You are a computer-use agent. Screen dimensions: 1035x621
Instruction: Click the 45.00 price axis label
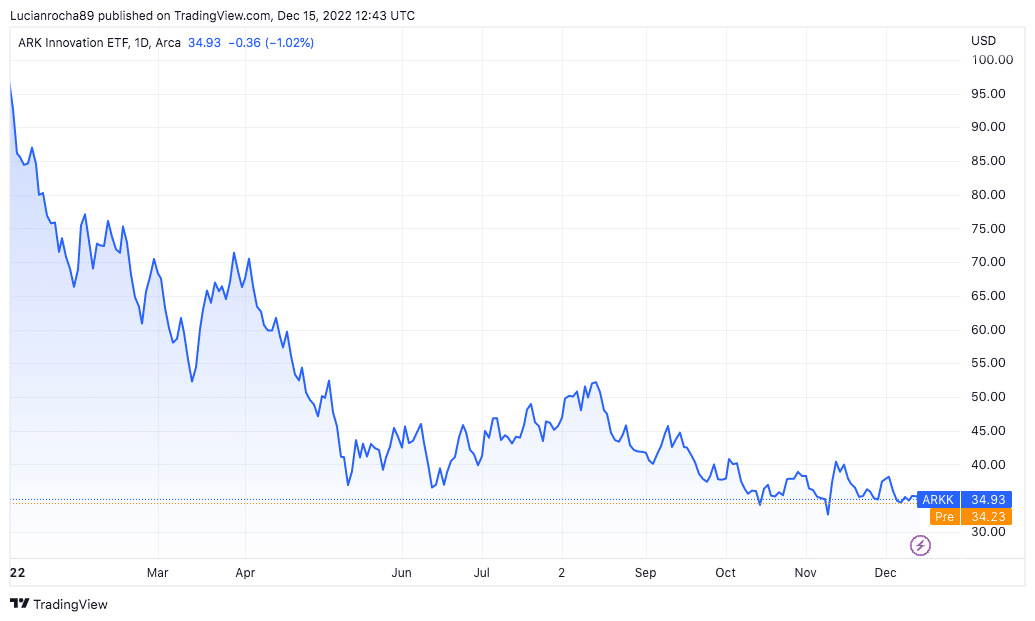point(988,431)
